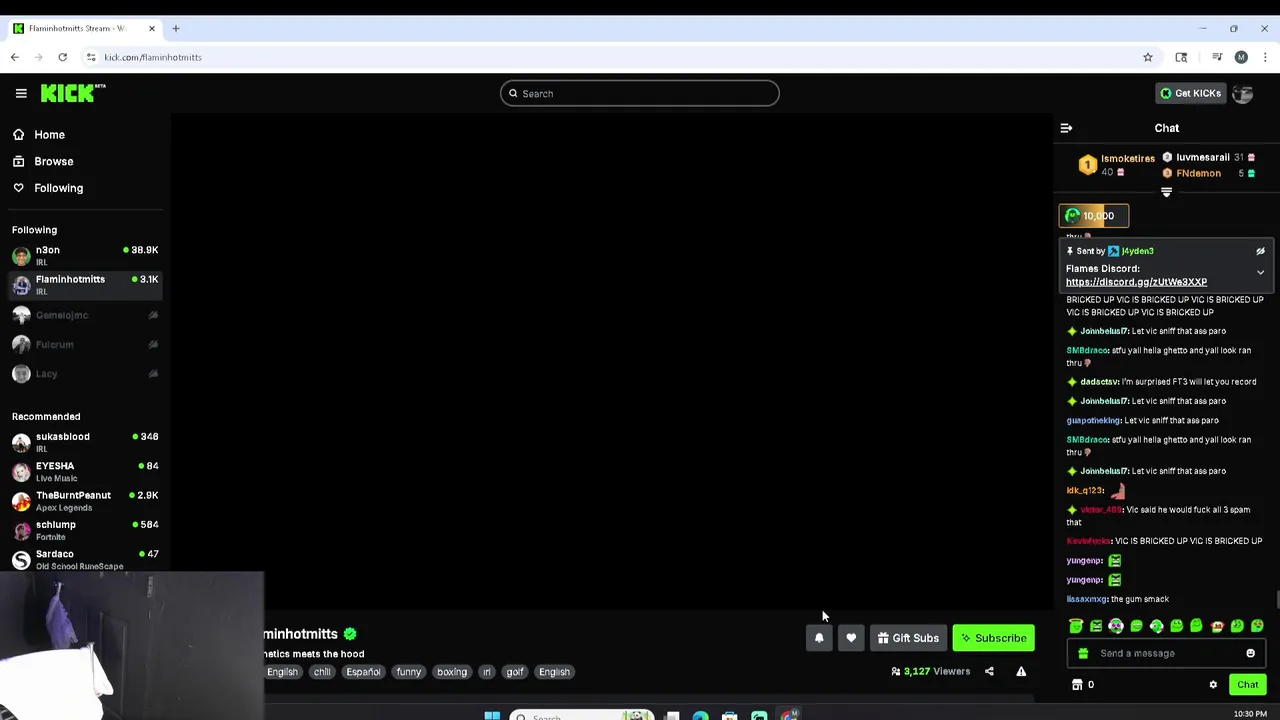The image size is (1280, 720).
Task: Open the offline Gamelojmc channel
Action: pos(86,315)
